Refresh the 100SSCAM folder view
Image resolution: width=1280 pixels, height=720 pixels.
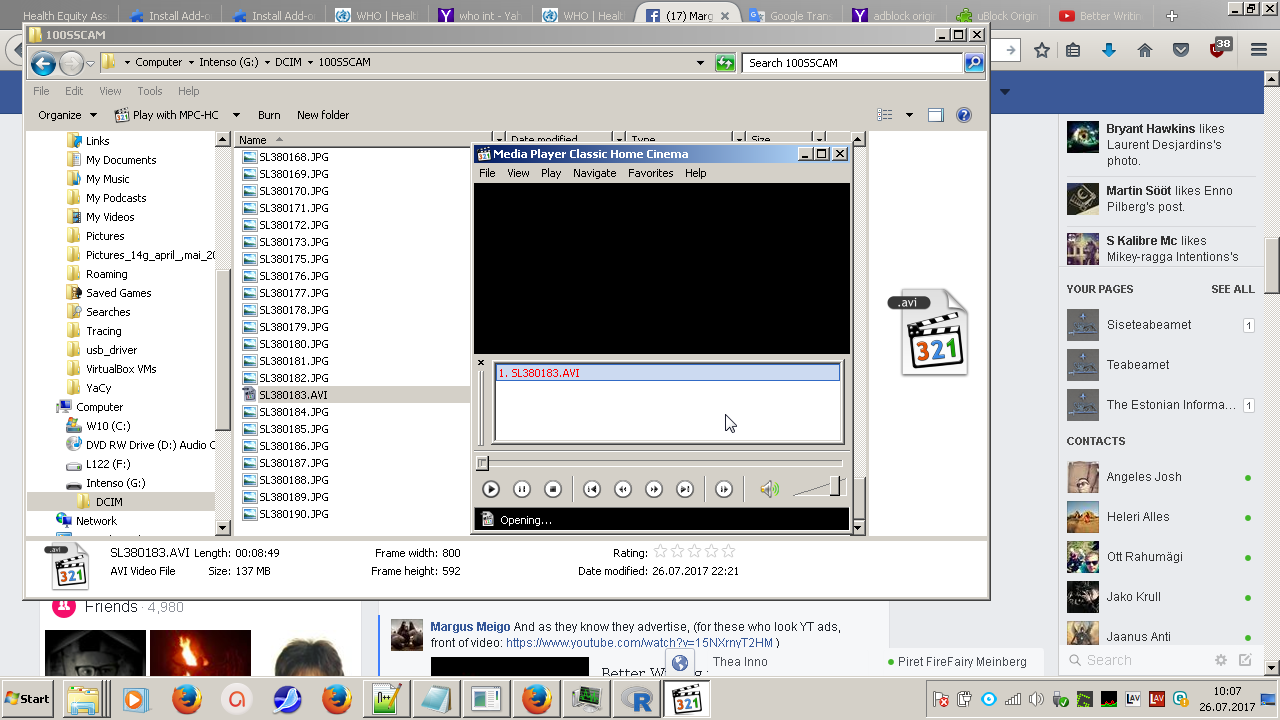[725, 63]
